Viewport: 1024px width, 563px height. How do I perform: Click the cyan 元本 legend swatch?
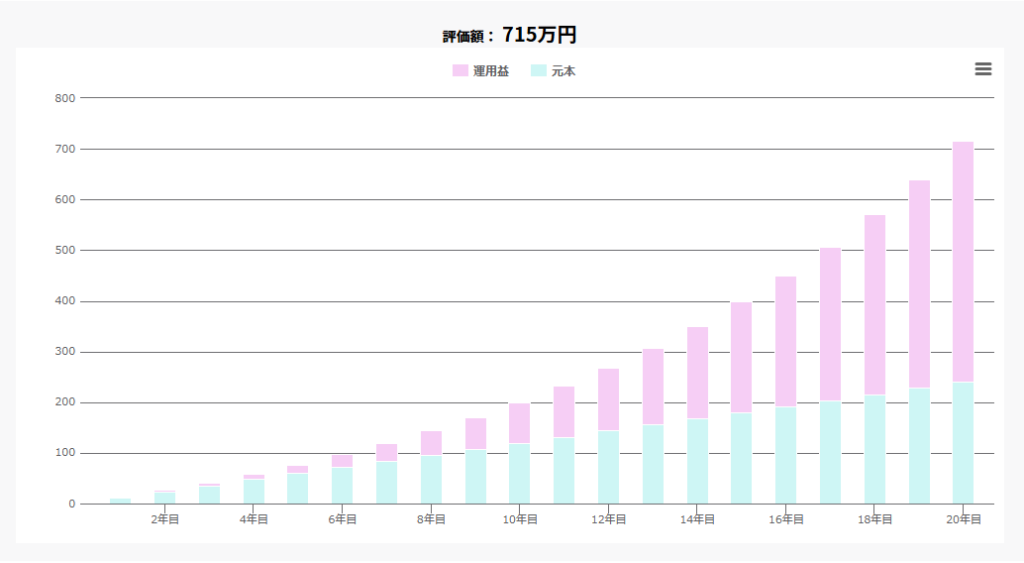[x=538, y=71]
